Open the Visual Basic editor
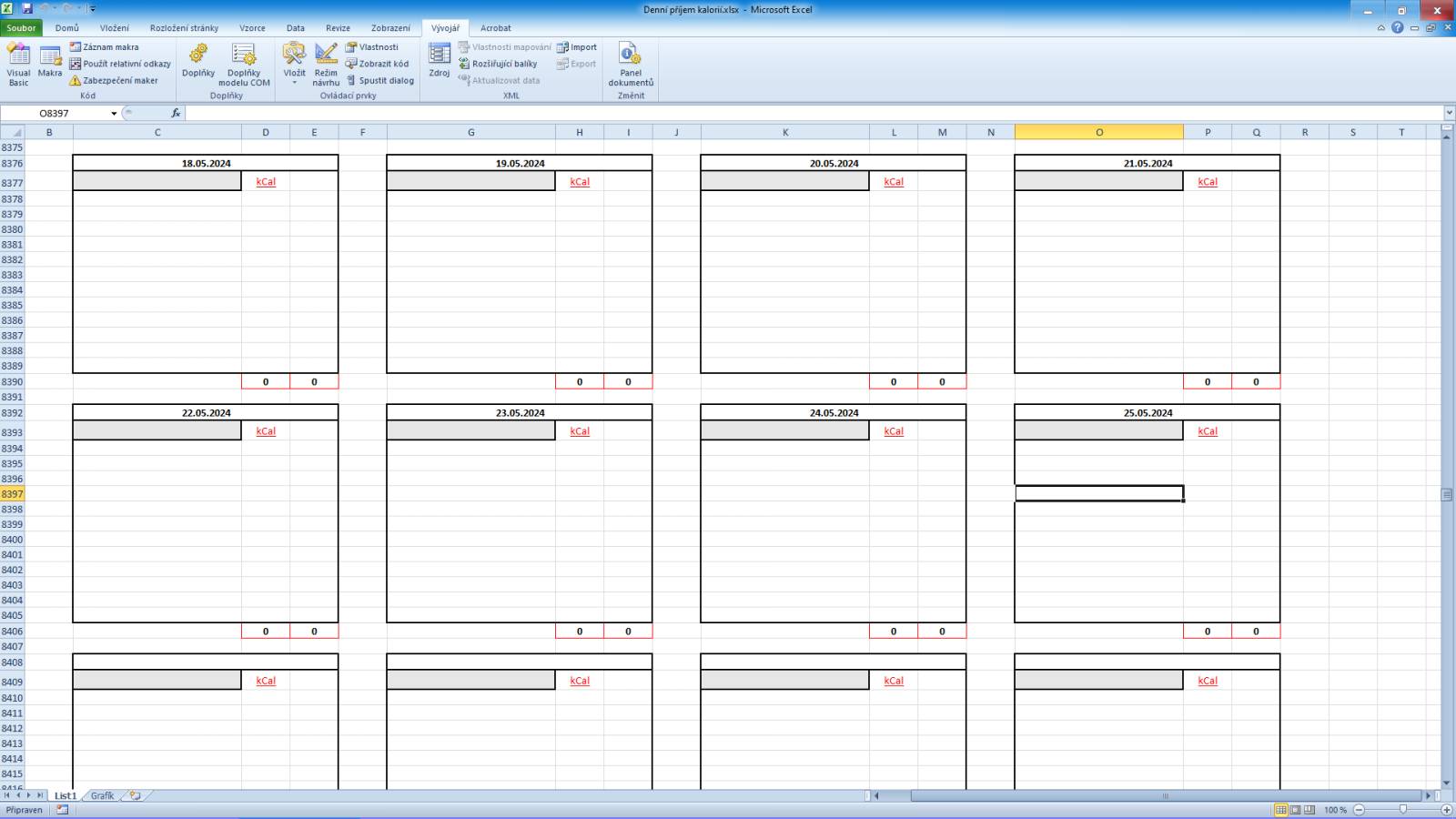Viewport: 1456px width, 819px height. coord(18,64)
